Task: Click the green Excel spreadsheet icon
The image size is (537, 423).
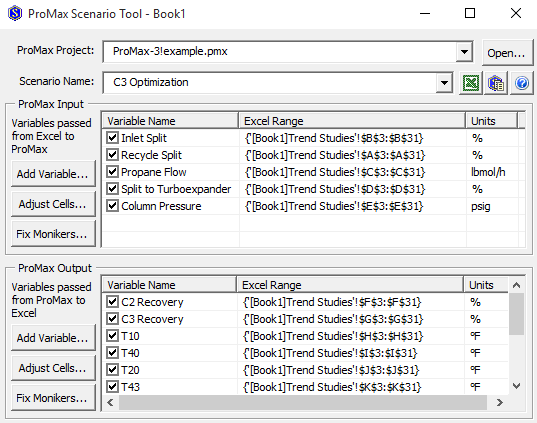Action: tap(471, 83)
